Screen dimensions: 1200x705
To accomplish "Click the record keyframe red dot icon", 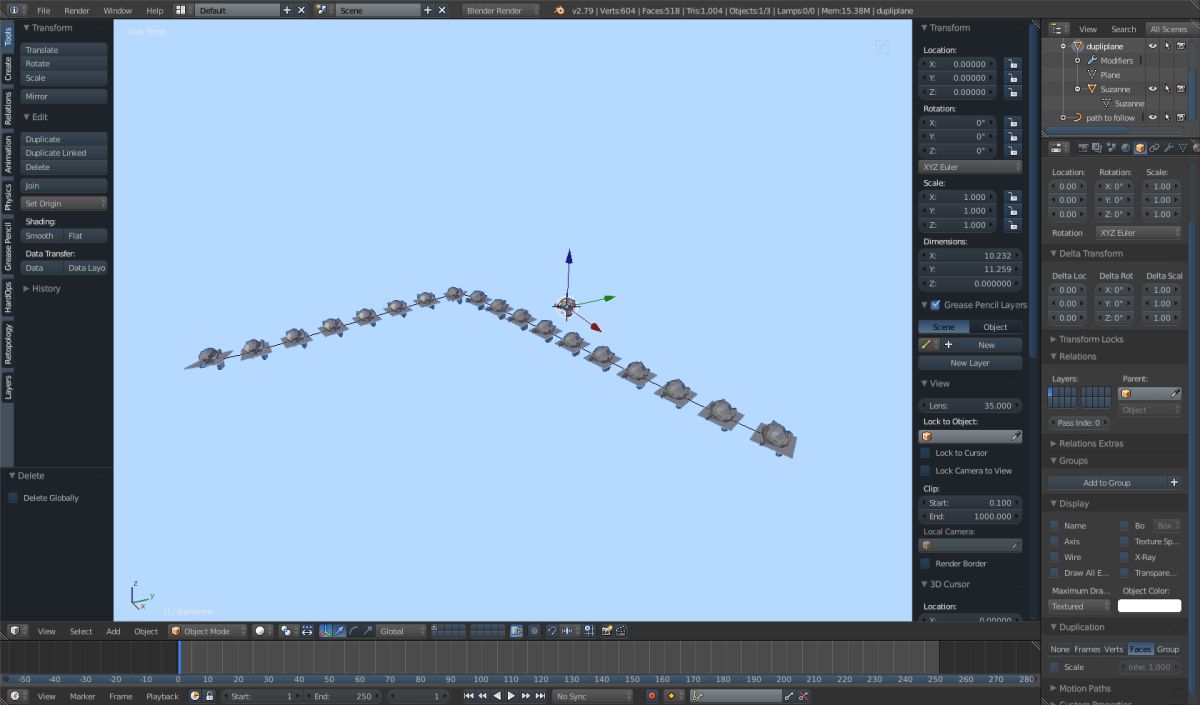I will click(651, 696).
